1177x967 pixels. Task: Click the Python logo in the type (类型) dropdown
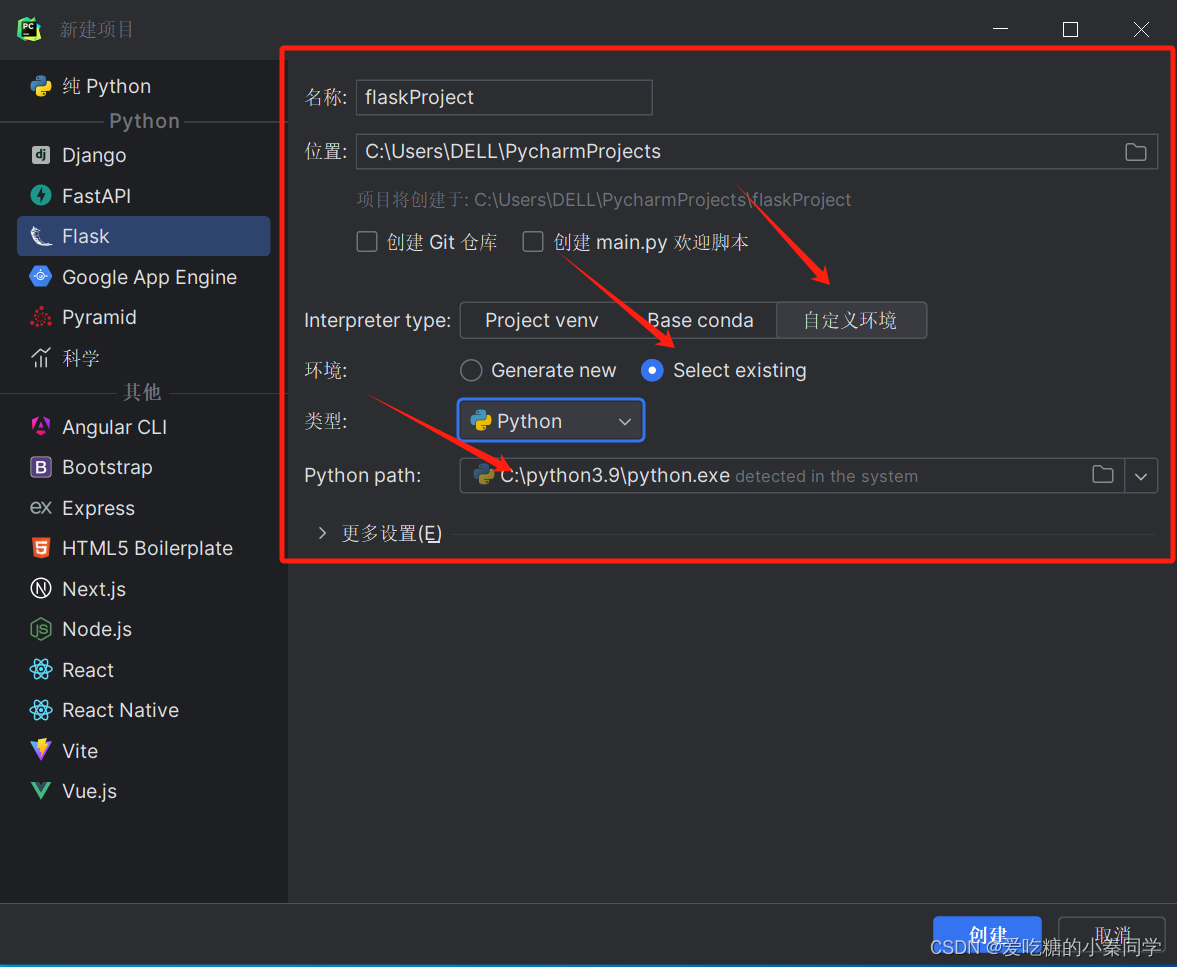[480, 420]
